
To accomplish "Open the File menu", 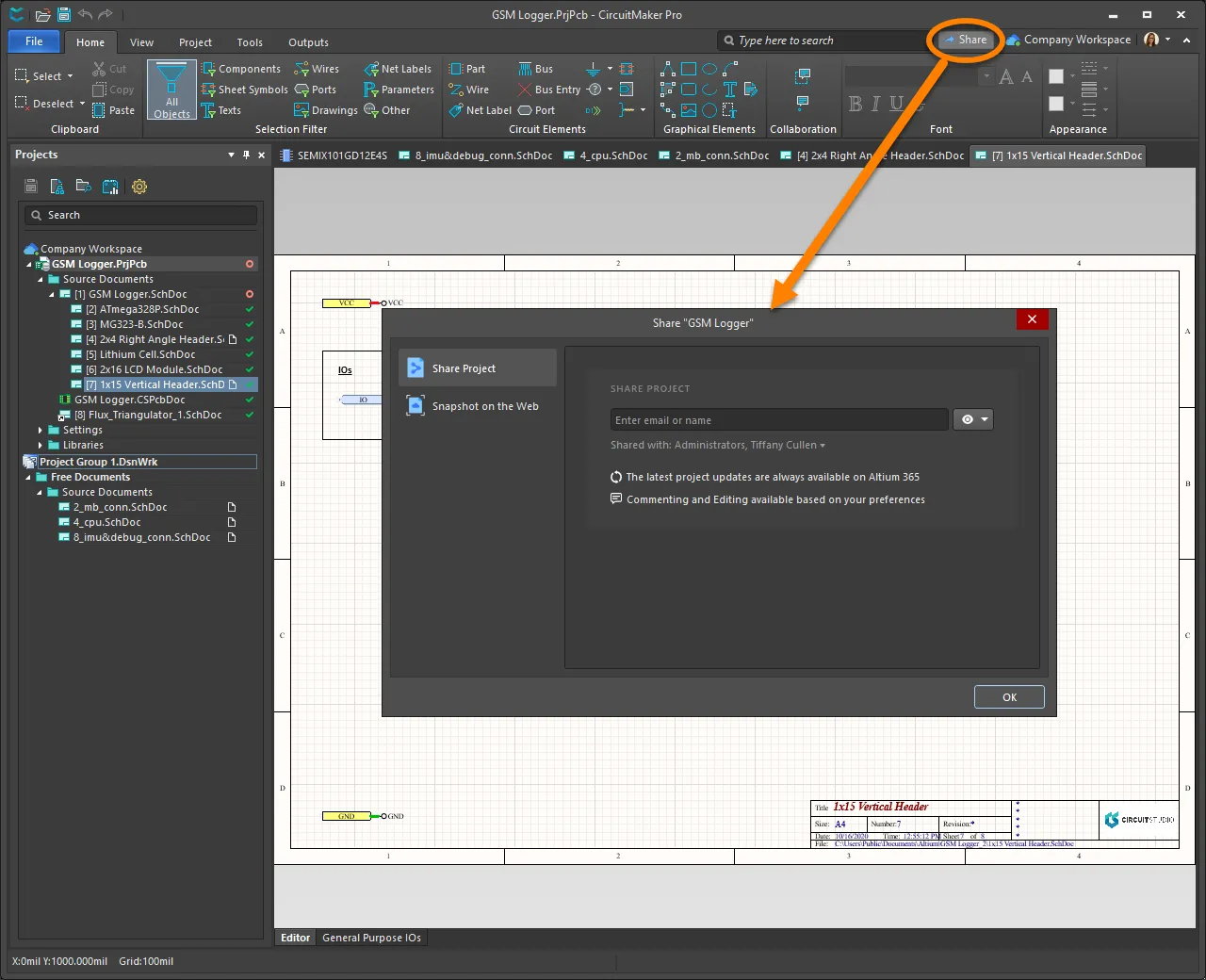I will (x=34, y=41).
